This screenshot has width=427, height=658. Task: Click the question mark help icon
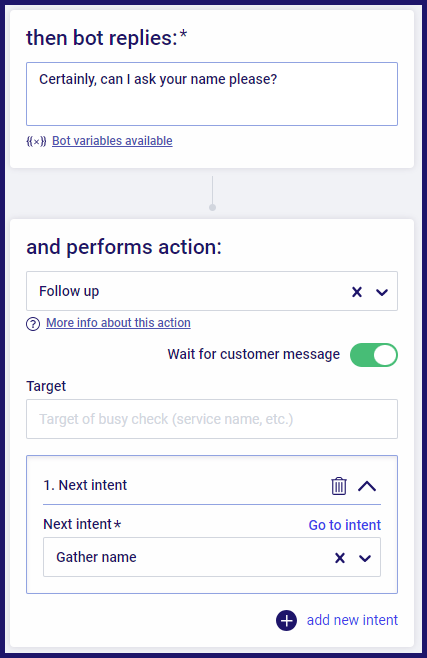pyautogui.click(x=33, y=324)
